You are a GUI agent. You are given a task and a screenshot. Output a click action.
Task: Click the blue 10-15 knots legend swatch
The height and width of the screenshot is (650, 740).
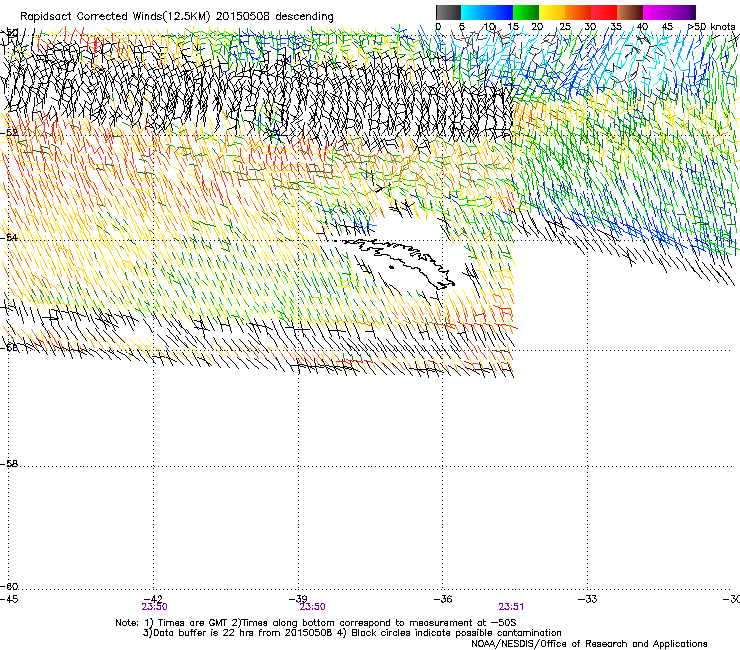point(500,12)
